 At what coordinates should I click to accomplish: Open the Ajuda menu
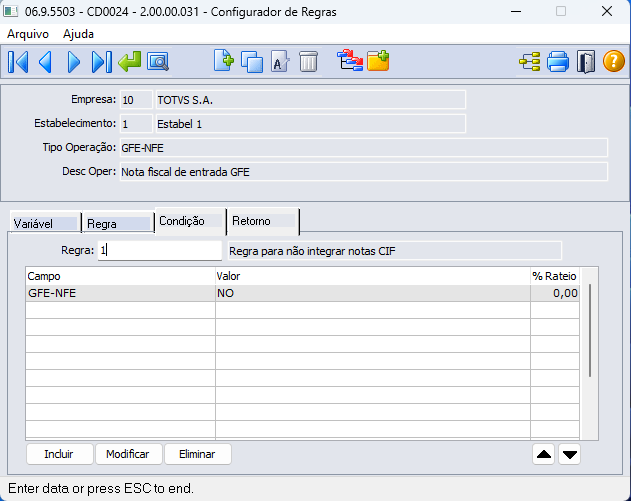(78, 34)
